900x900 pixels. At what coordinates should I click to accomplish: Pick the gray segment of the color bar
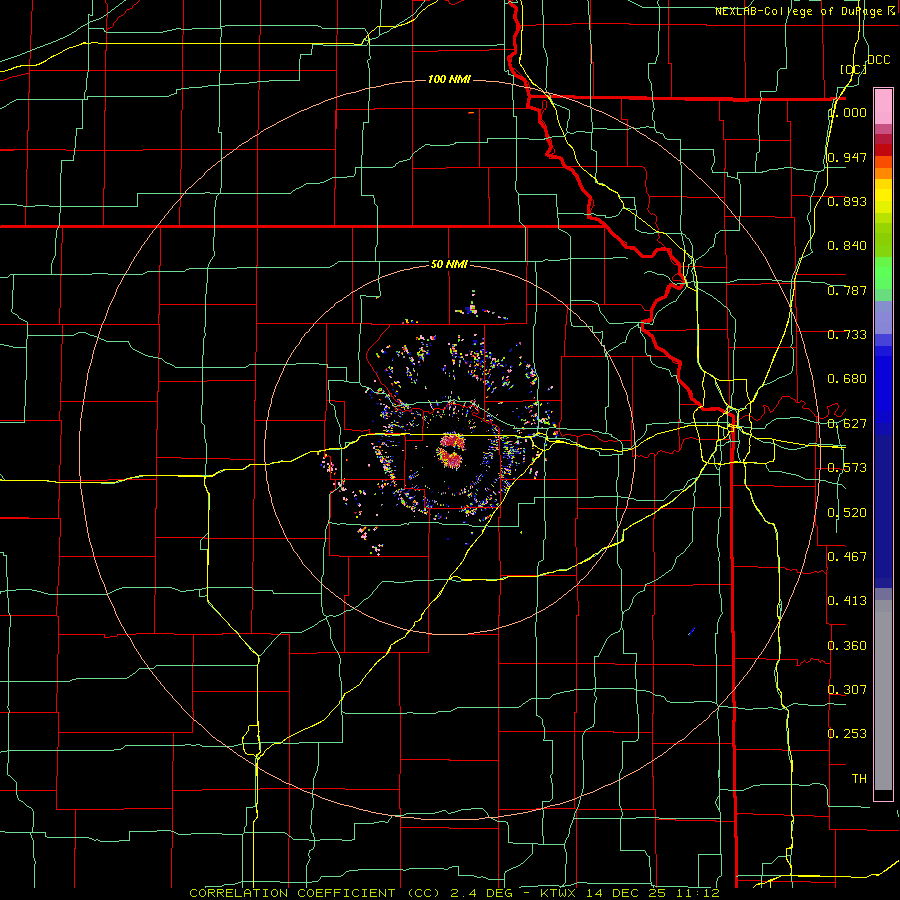coord(883,695)
